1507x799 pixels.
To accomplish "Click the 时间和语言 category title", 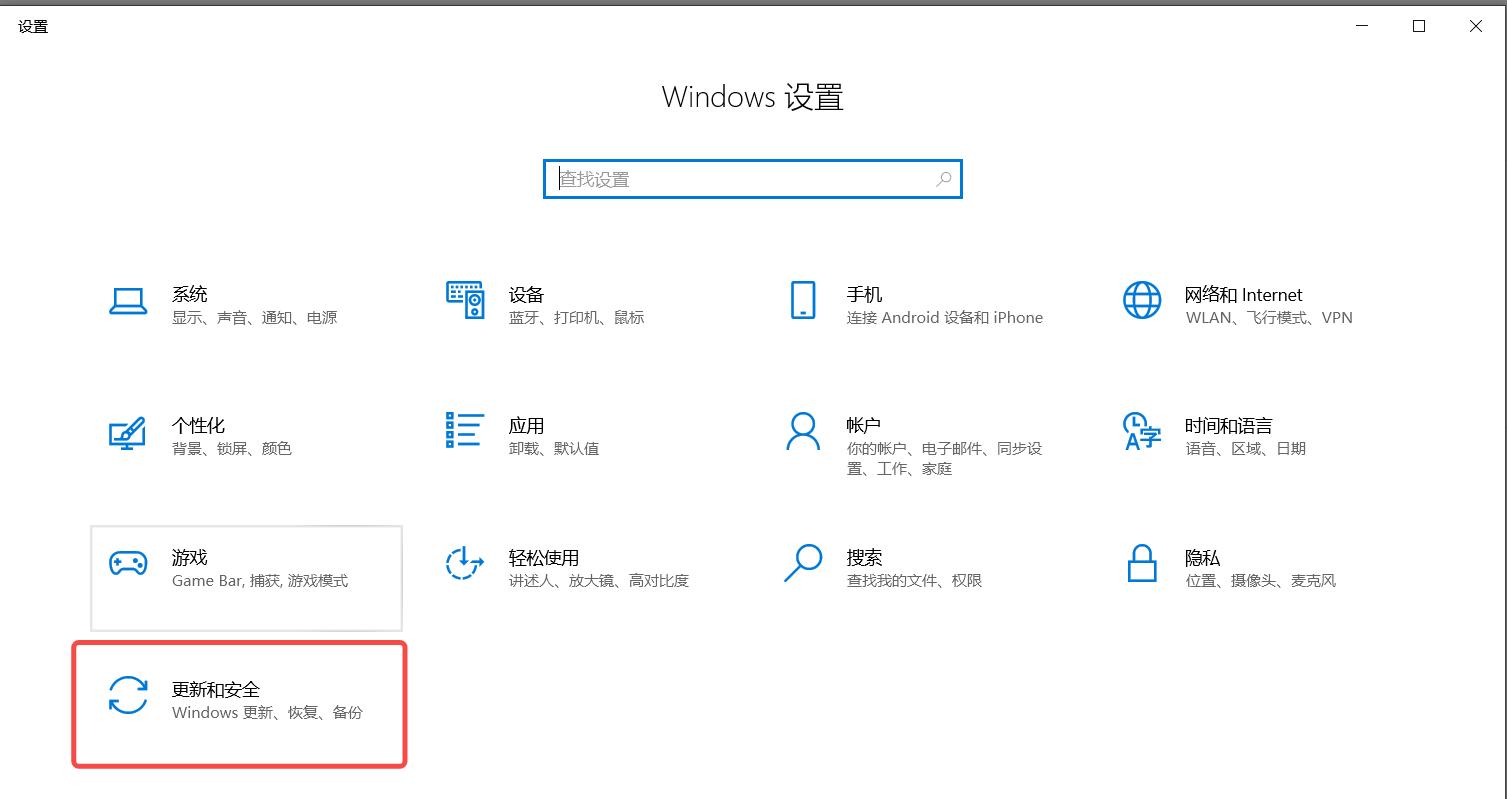I will click(x=1228, y=426).
